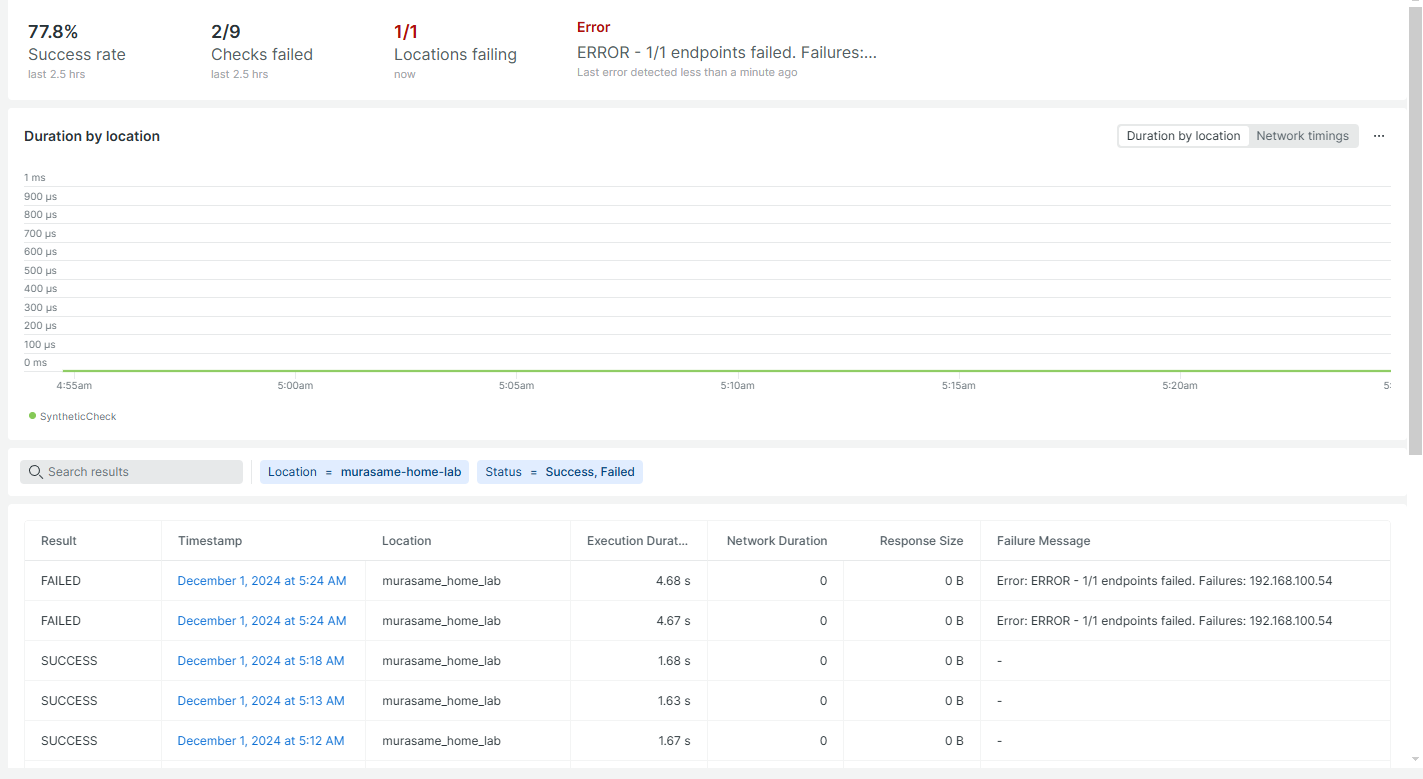Screen dimensions: 1423x779
Task: Open the chart's three-dot options menu
Action: point(1379,136)
